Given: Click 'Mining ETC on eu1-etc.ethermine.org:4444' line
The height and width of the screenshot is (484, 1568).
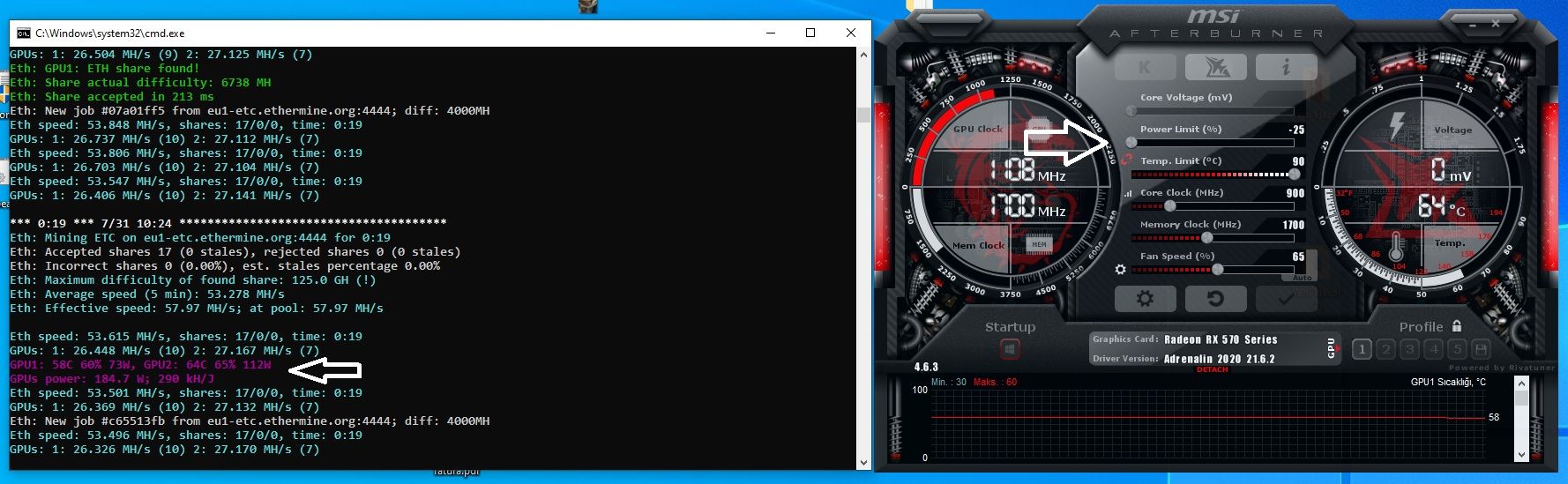Looking at the screenshot, I should [x=200, y=237].
